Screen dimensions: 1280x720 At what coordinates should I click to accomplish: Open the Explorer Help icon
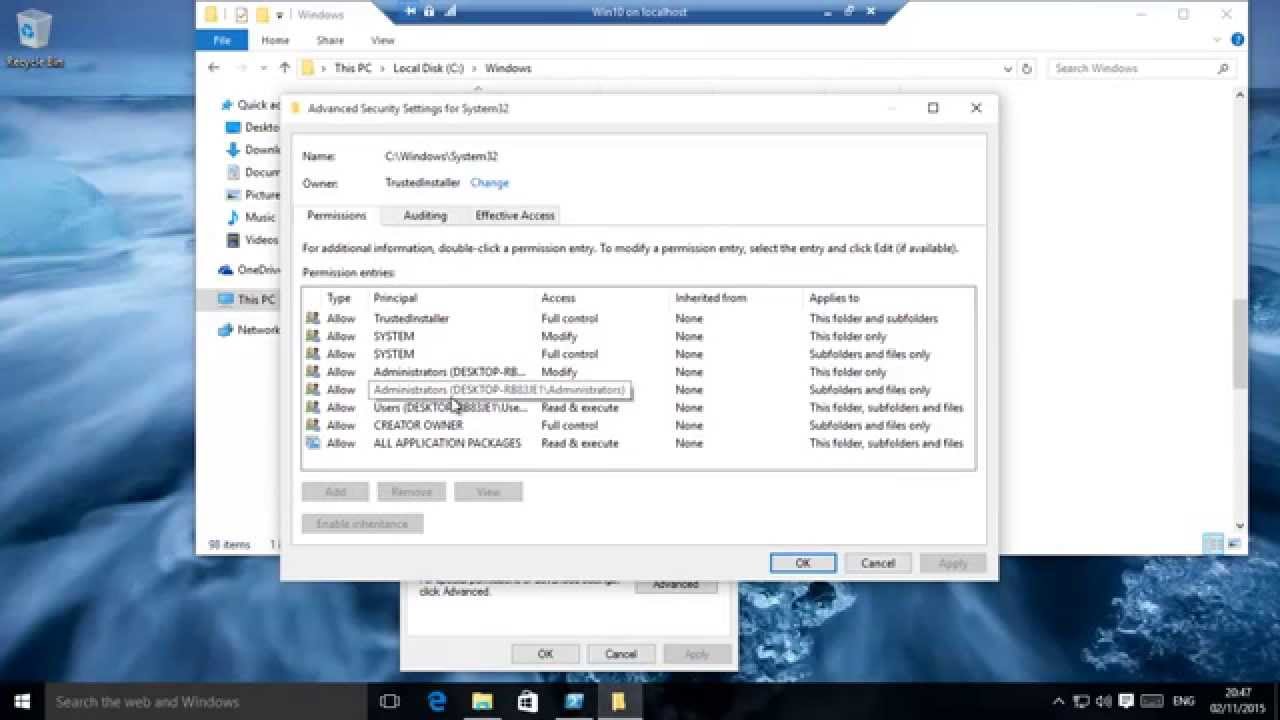click(1237, 40)
